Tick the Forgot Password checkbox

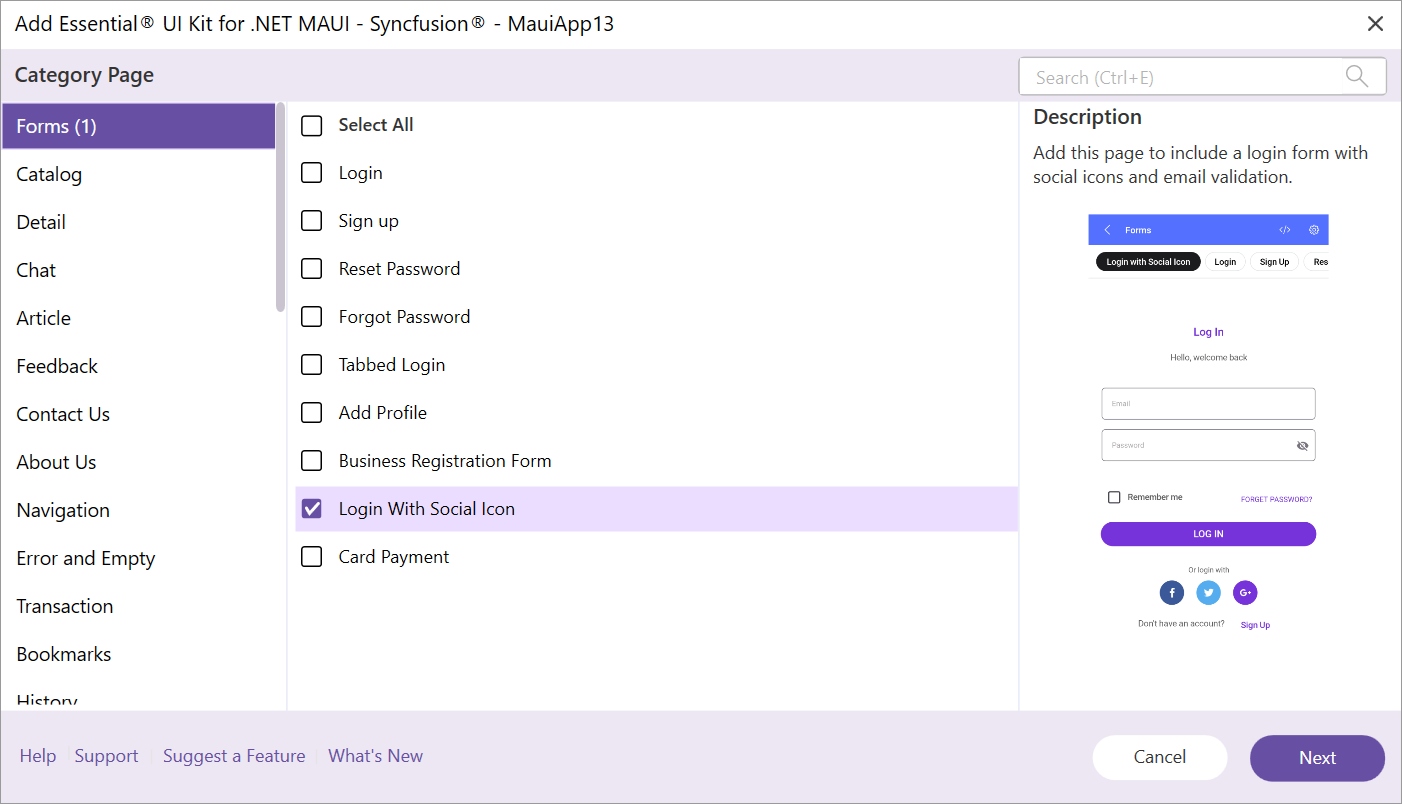312,317
